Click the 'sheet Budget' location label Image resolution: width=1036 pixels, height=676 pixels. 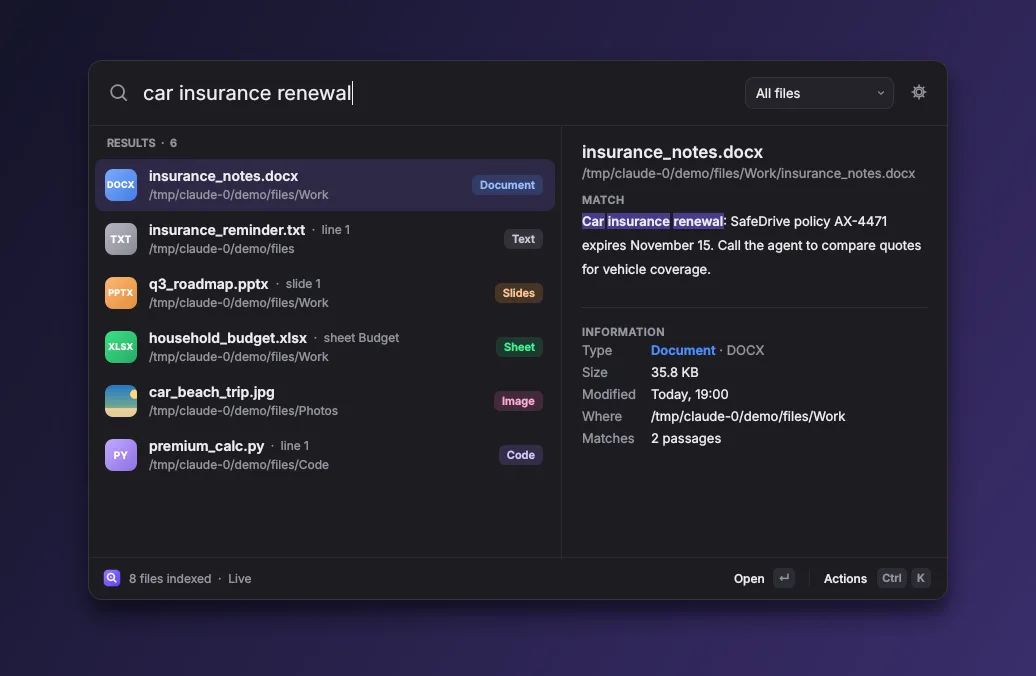361,338
